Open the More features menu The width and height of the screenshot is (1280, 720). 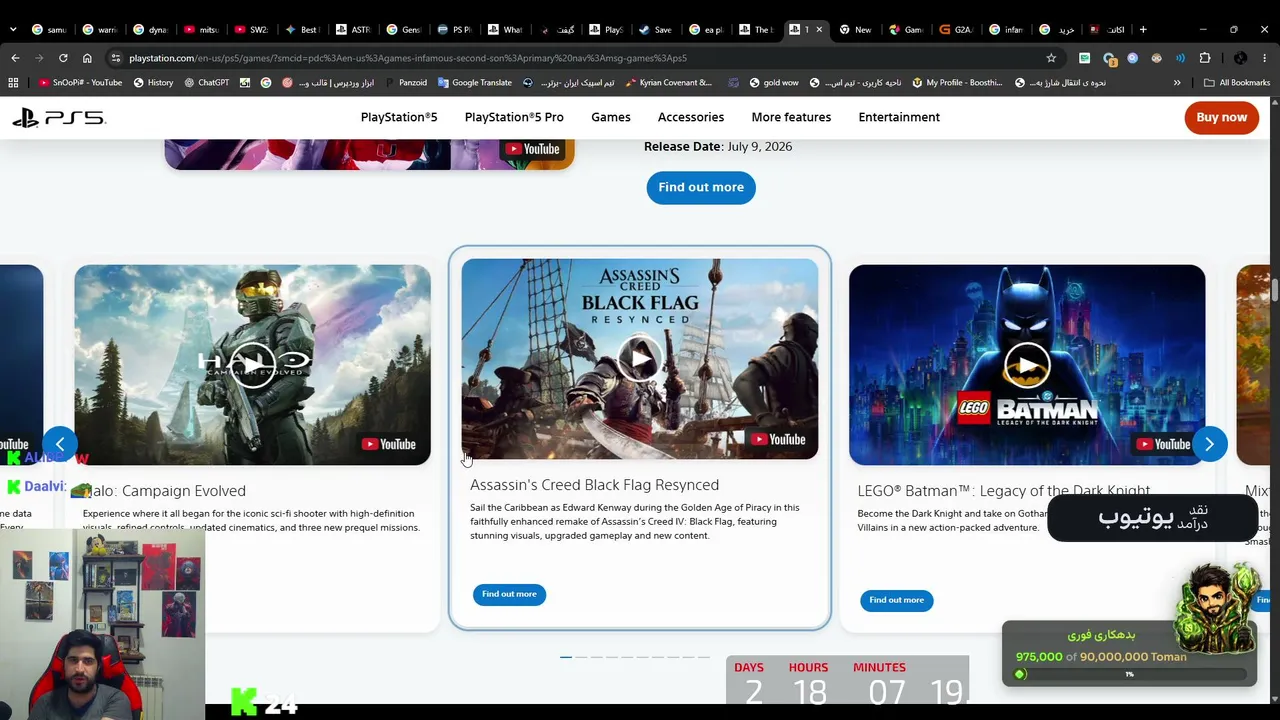click(791, 117)
